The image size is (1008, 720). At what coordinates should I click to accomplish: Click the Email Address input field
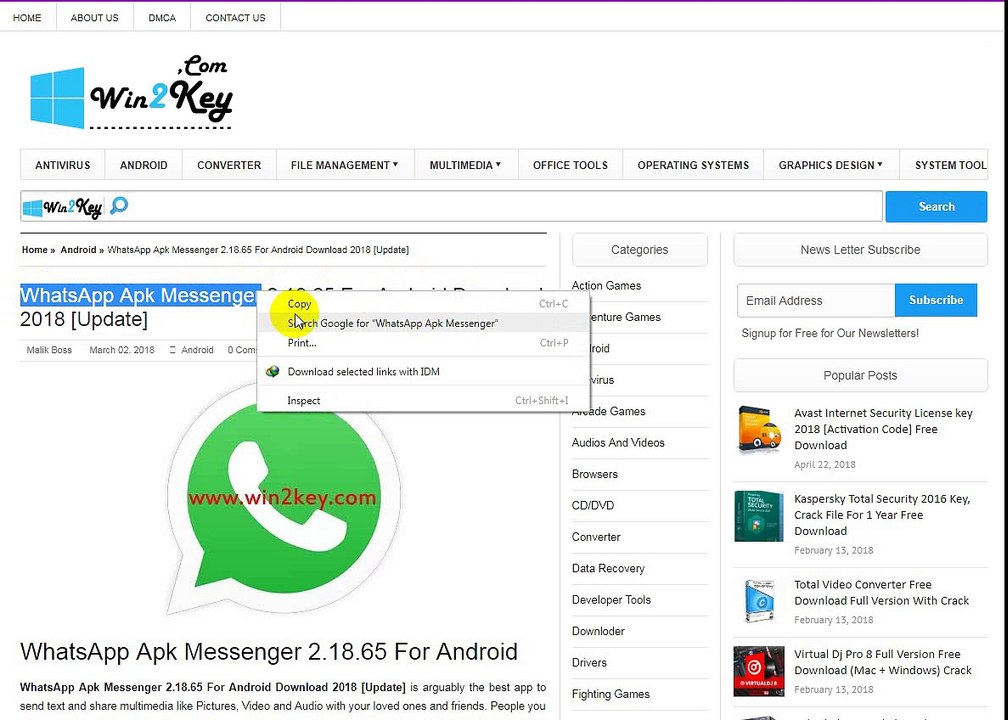coord(815,300)
